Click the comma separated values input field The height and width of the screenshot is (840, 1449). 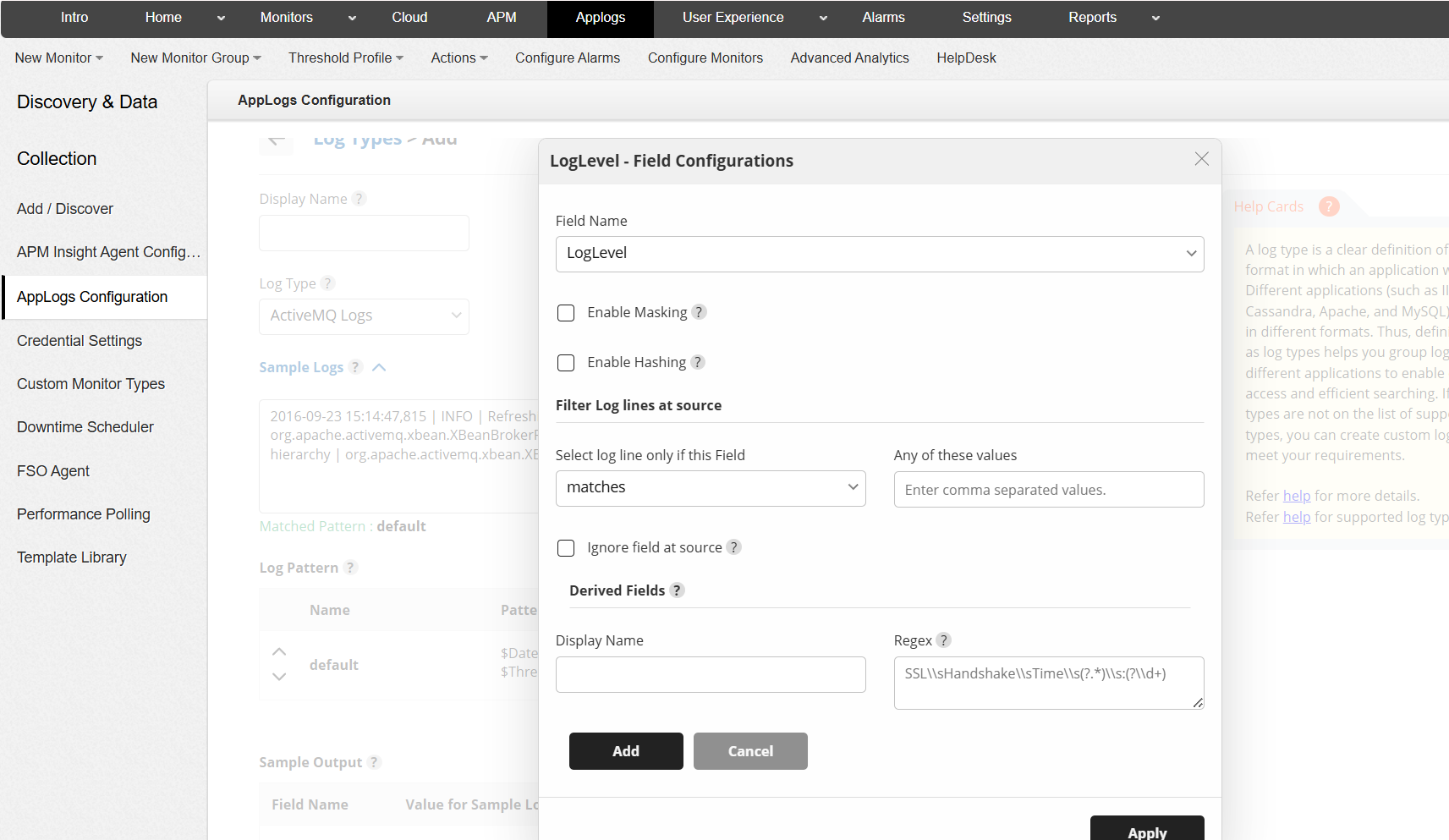pos(1048,489)
